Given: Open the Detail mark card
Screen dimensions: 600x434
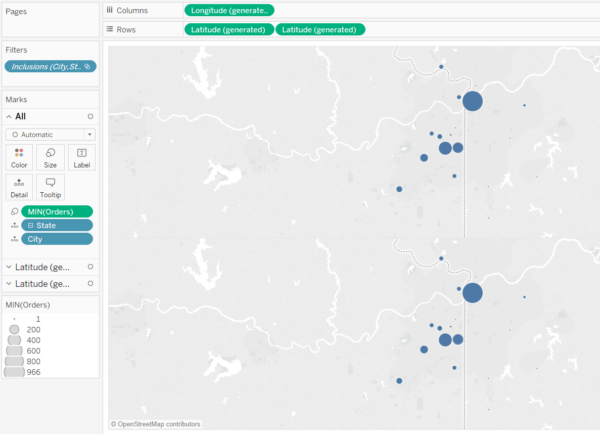Looking at the screenshot, I should [19, 187].
